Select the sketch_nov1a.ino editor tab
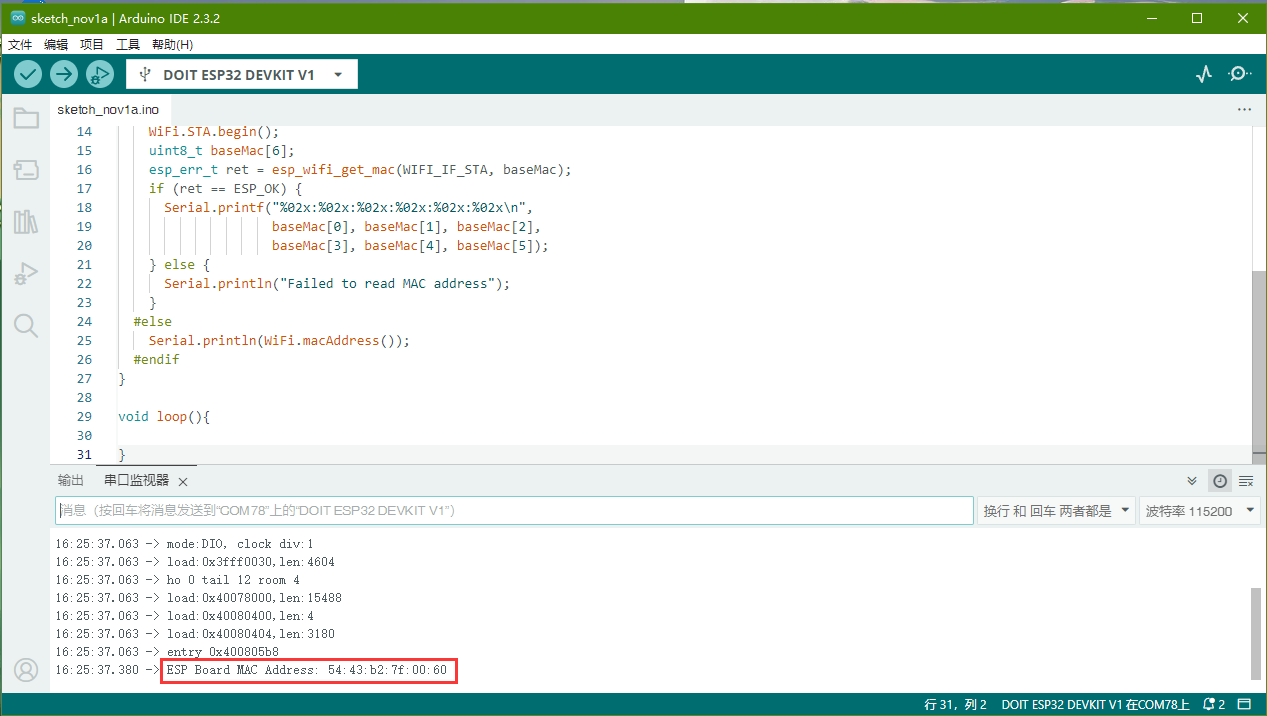This screenshot has width=1267, height=716. coord(108,109)
